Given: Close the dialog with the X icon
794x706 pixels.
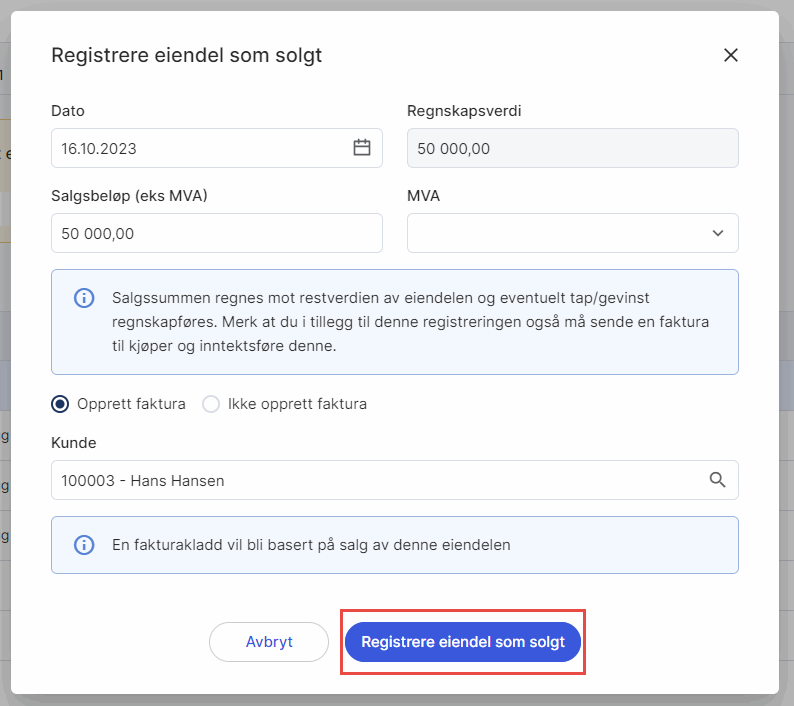Looking at the screenshot, I should (x=731, y=55).
